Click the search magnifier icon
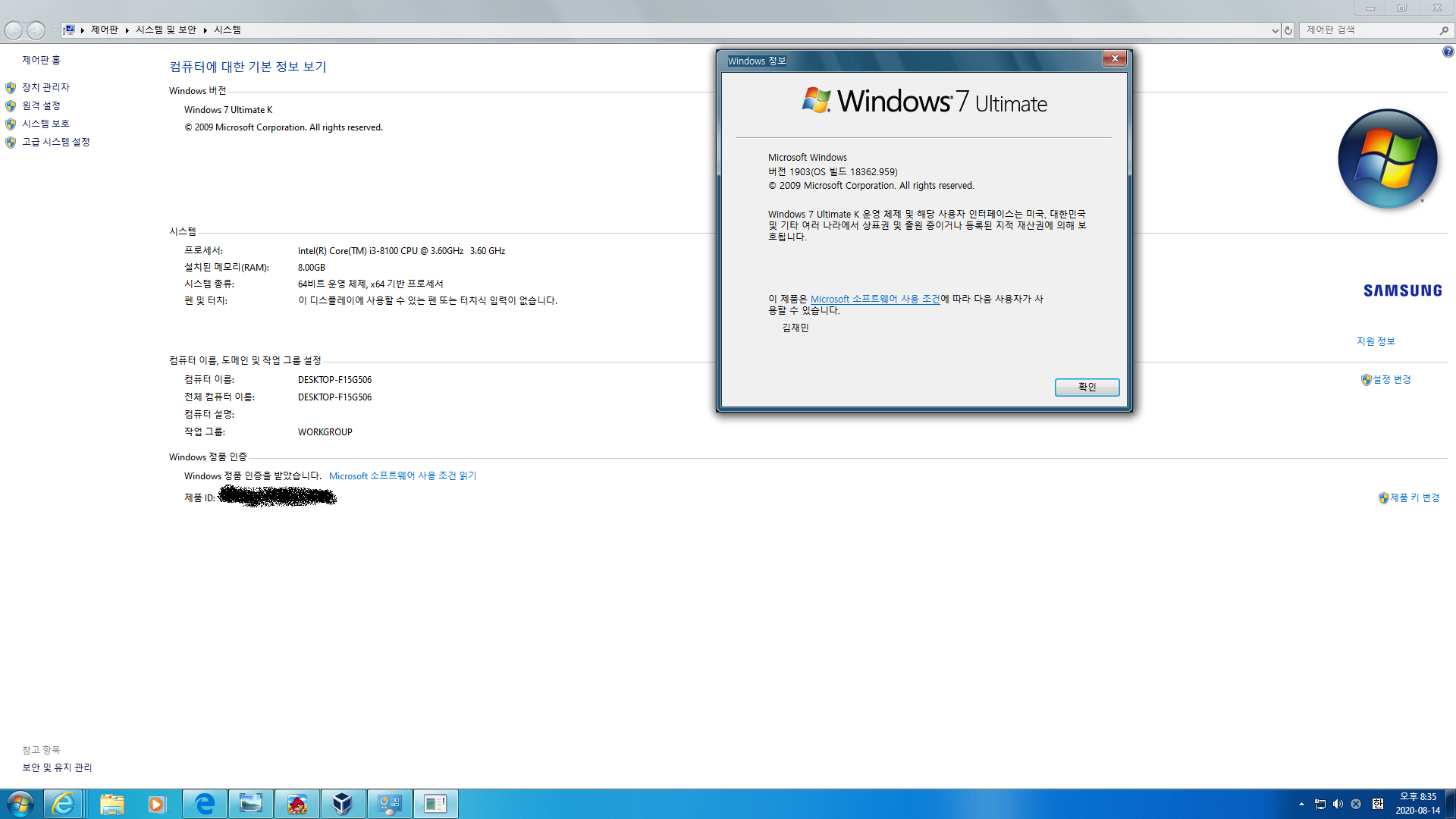 pyautogui.click(x=1444, y=30)
